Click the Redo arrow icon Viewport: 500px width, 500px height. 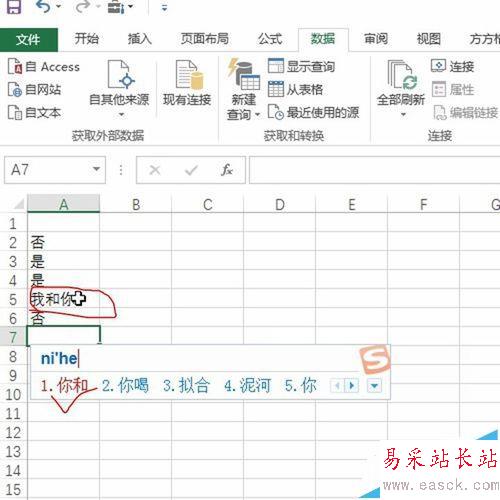82,6
